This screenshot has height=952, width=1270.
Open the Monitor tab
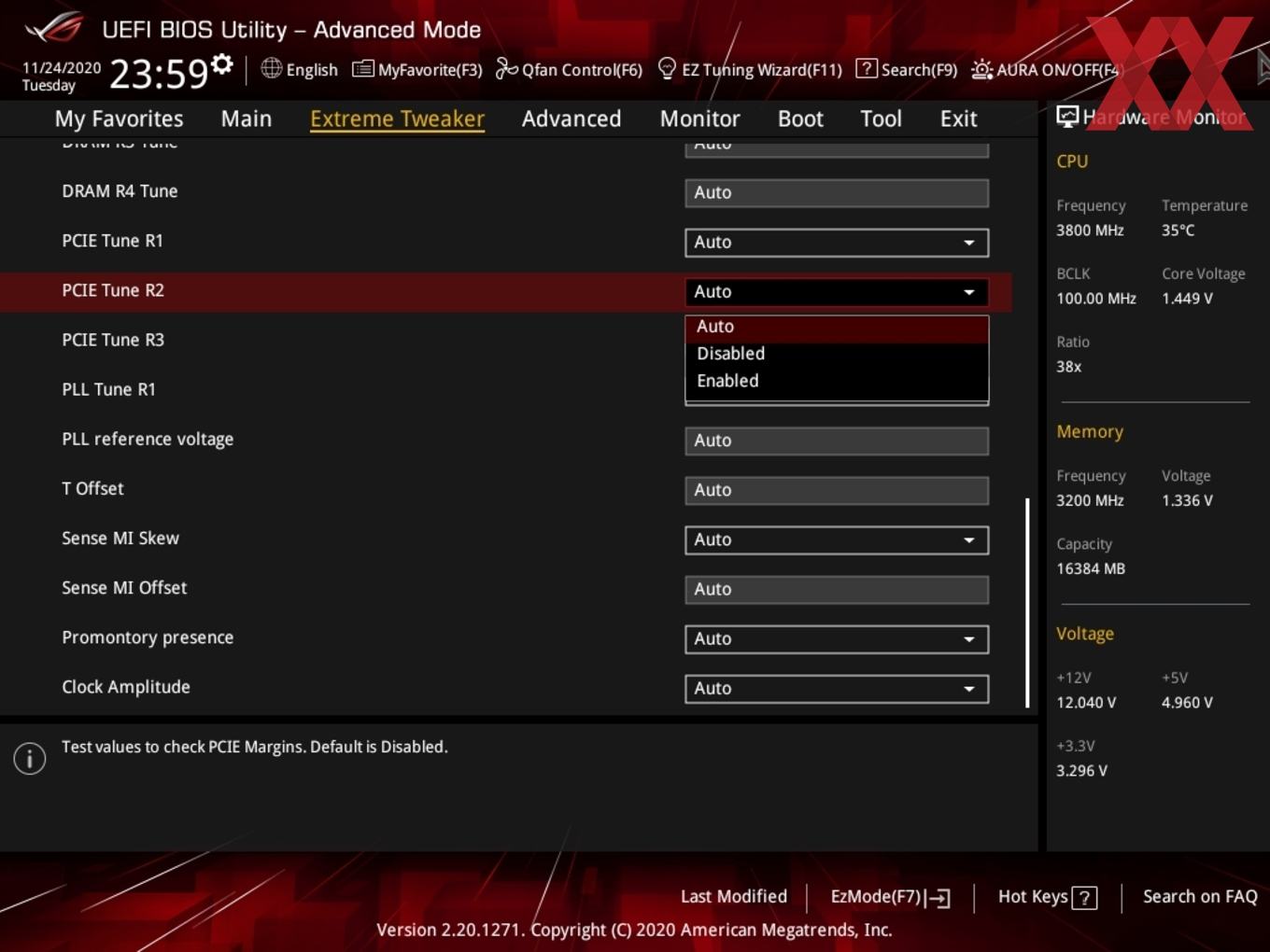(x=700, y=119)
